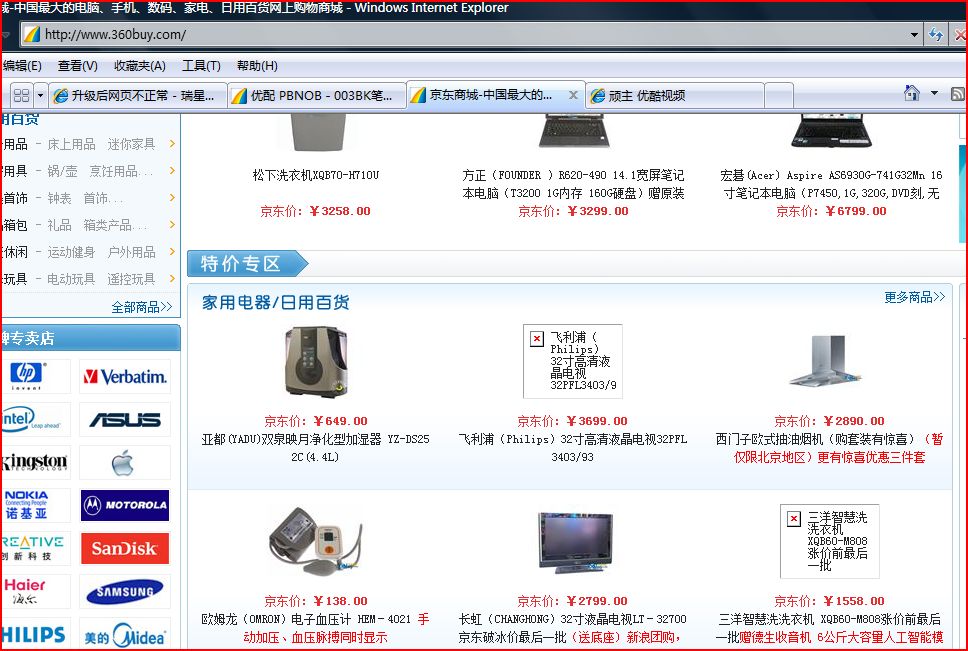Click the Creative 创新科技 brand logo
This screenshot has width=968, height=651.
[36, 548]
